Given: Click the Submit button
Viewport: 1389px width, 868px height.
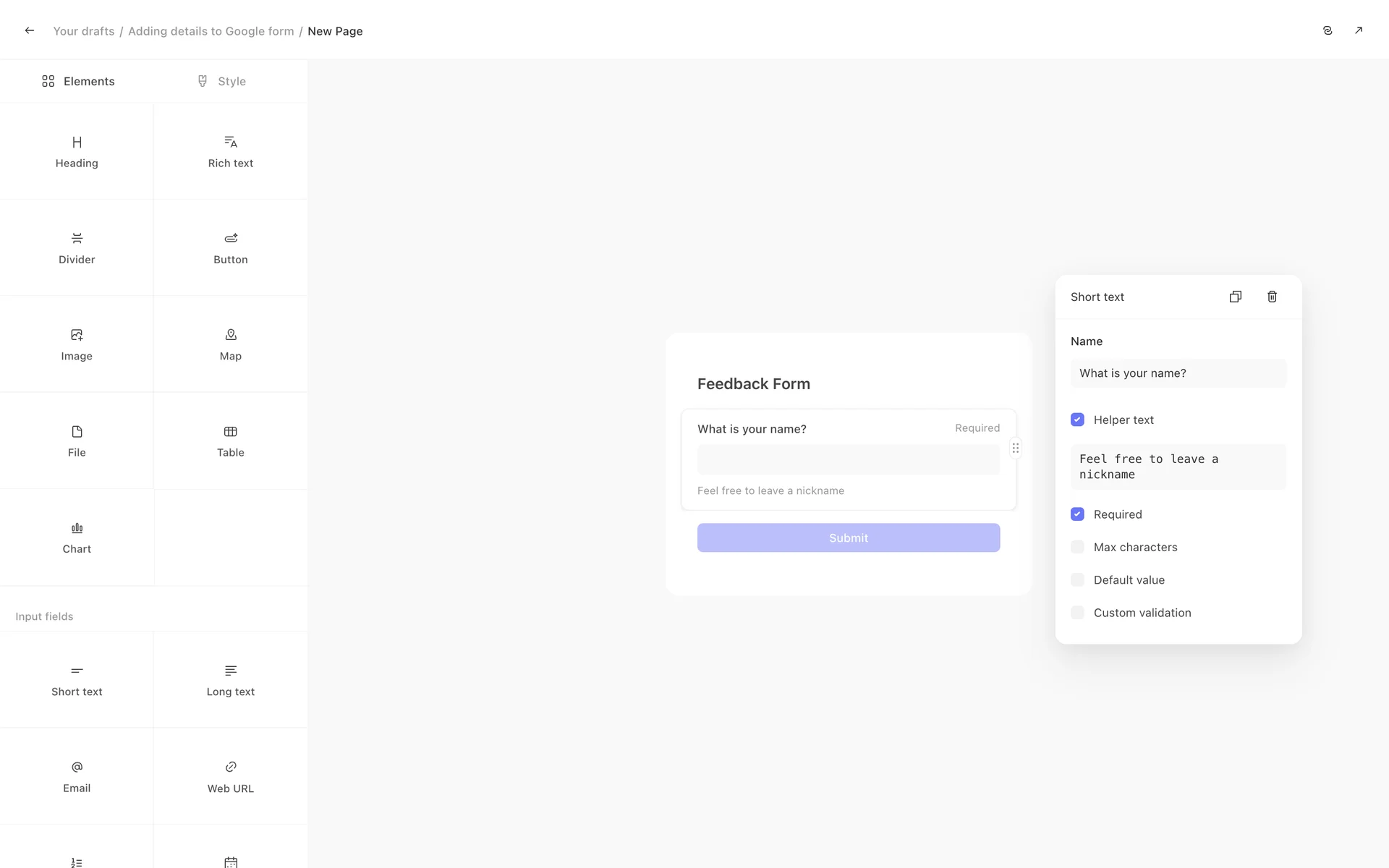Looking at the screenshot, I should pyautogui.click(x=848, y=537).
